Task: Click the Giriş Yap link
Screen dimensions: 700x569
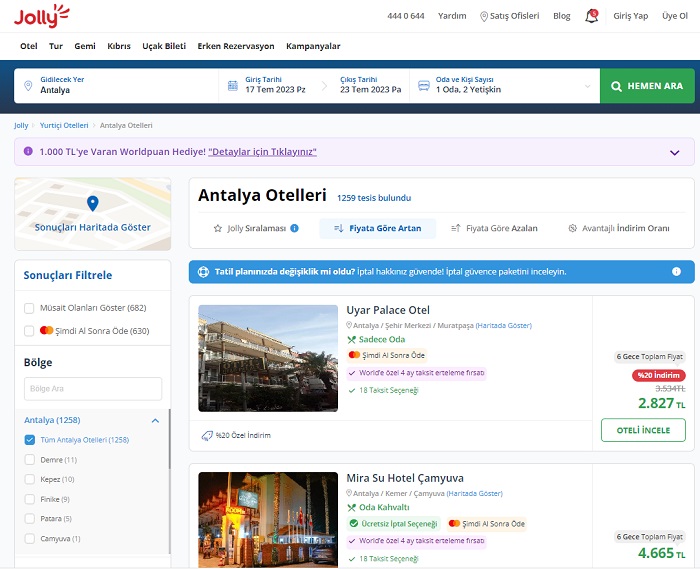Action: click(x=630, y=16)
